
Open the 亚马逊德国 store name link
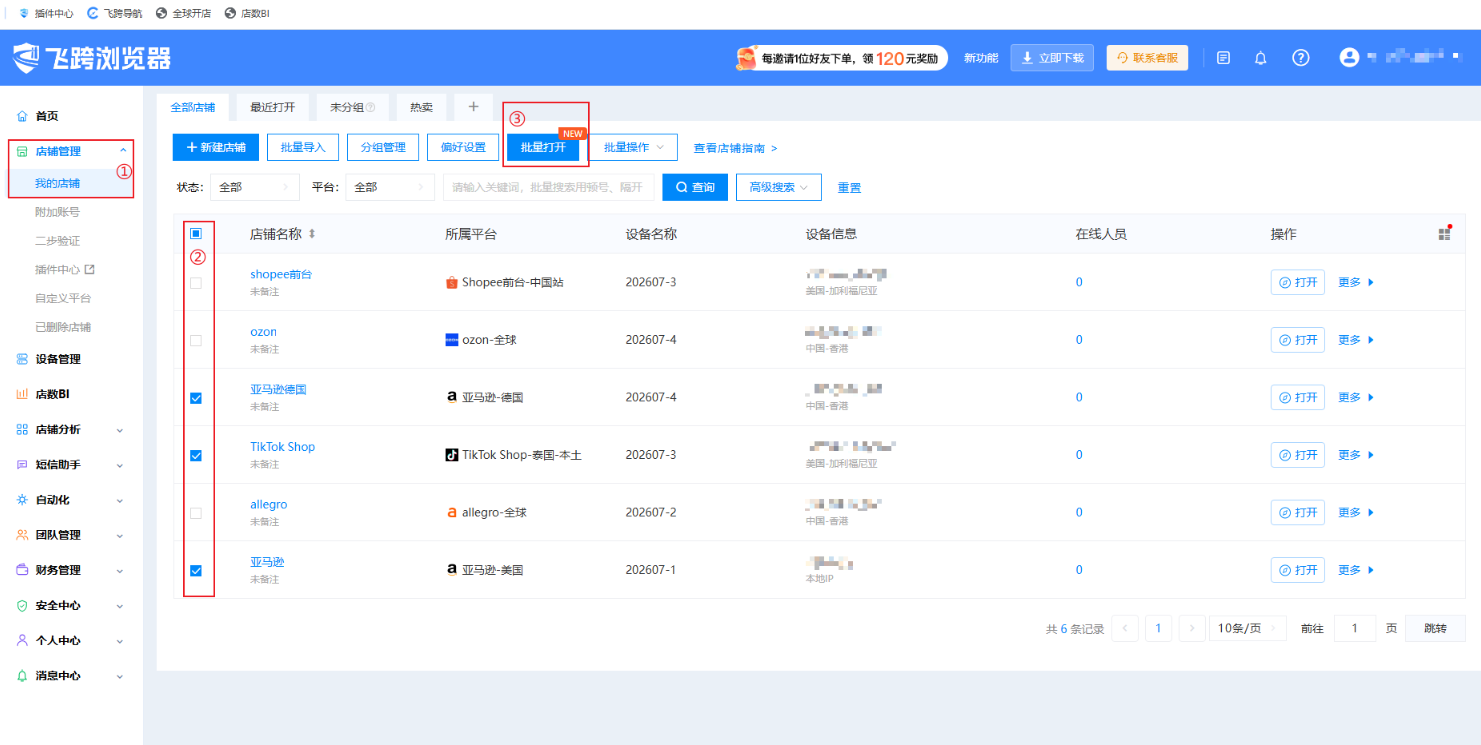tap(278, 389)
